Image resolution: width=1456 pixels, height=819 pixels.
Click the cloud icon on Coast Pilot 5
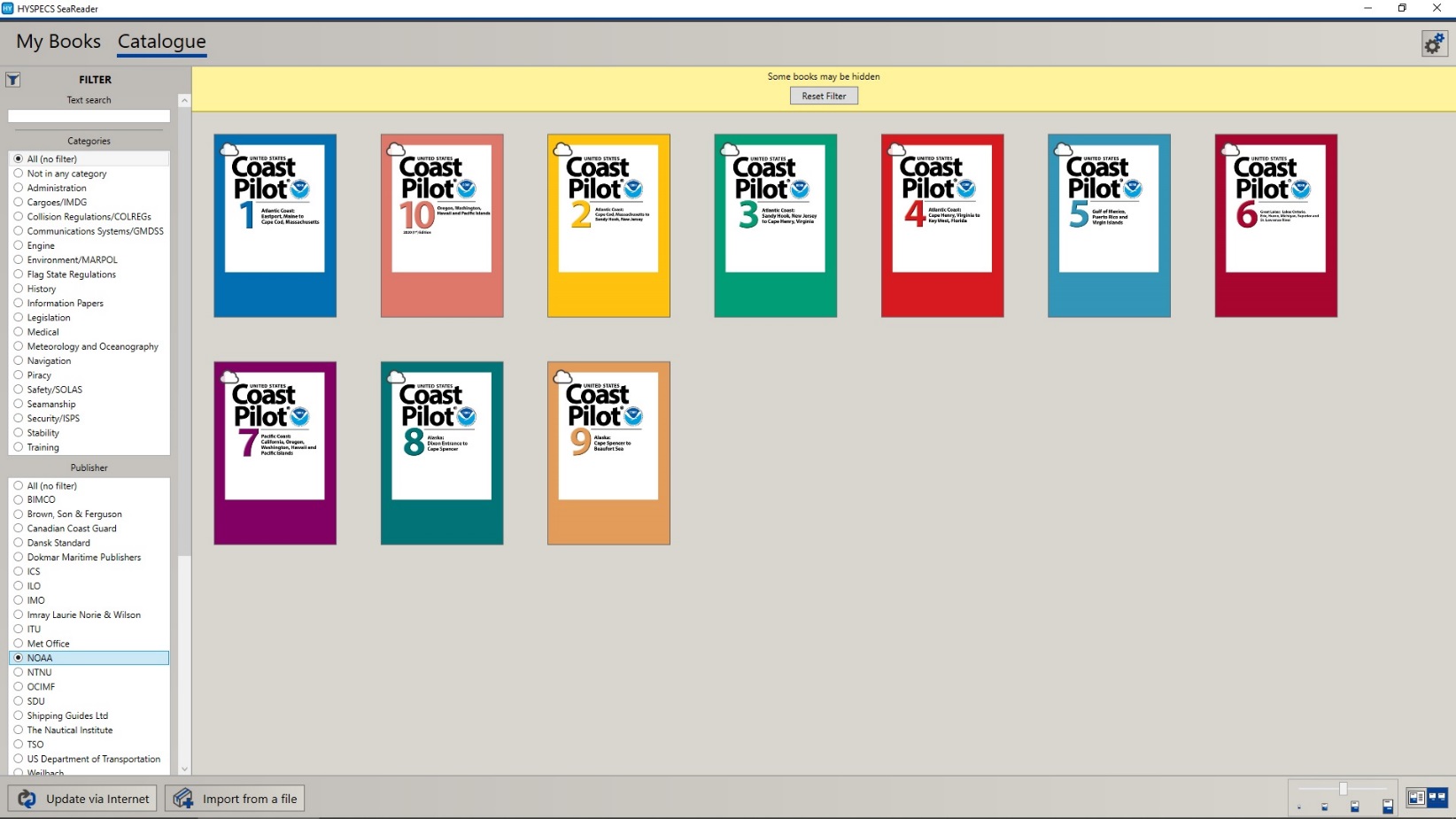pos(1063,150)
